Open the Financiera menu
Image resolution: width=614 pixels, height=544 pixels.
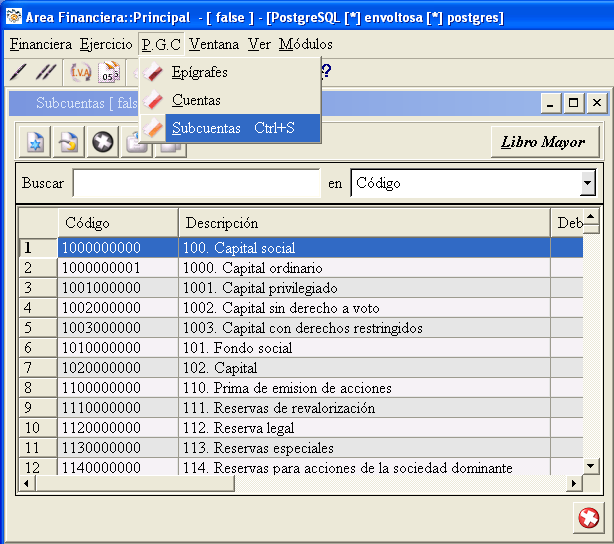(x=41, y=44)
